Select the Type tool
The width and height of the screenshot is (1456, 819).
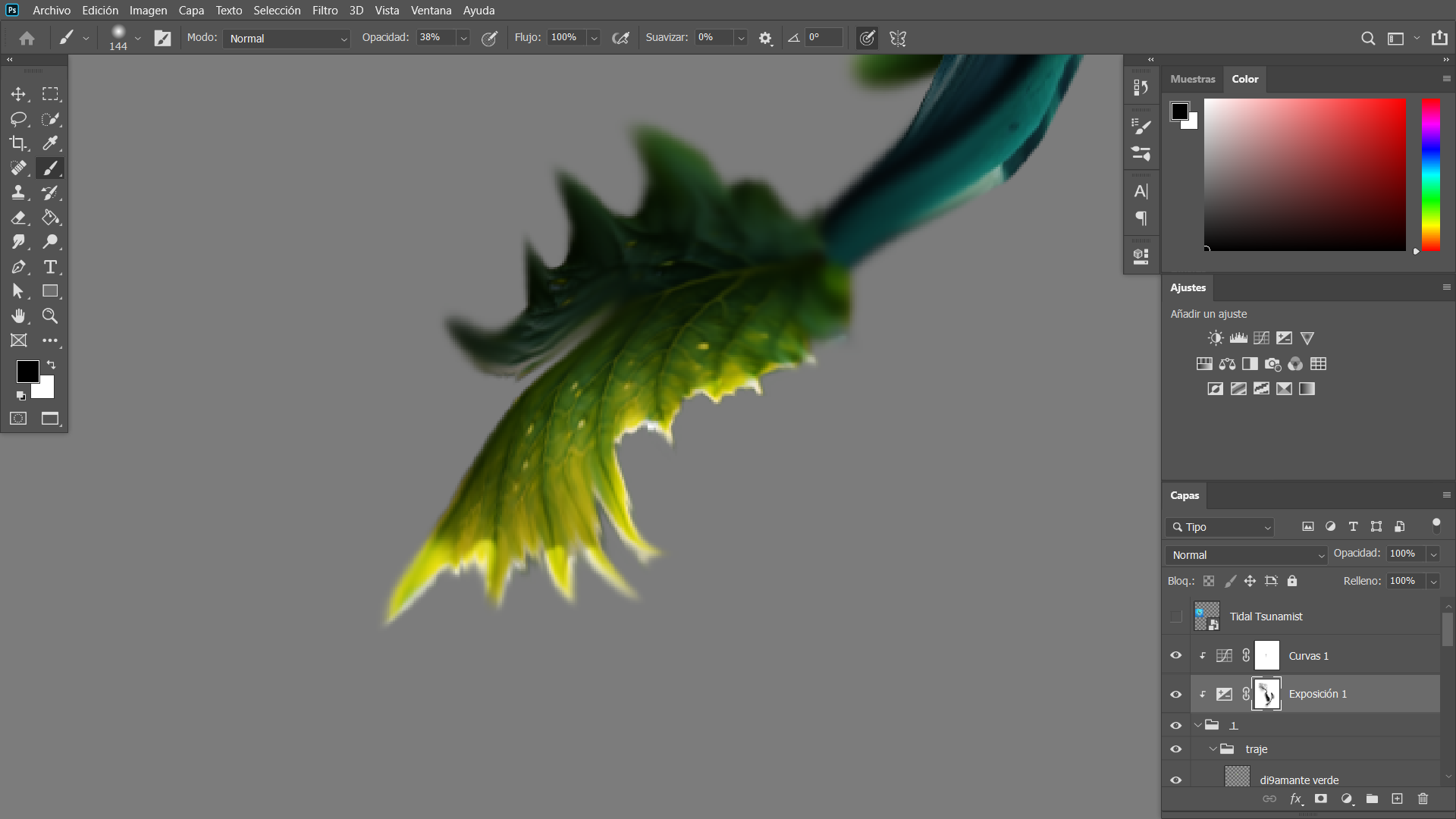50,267
